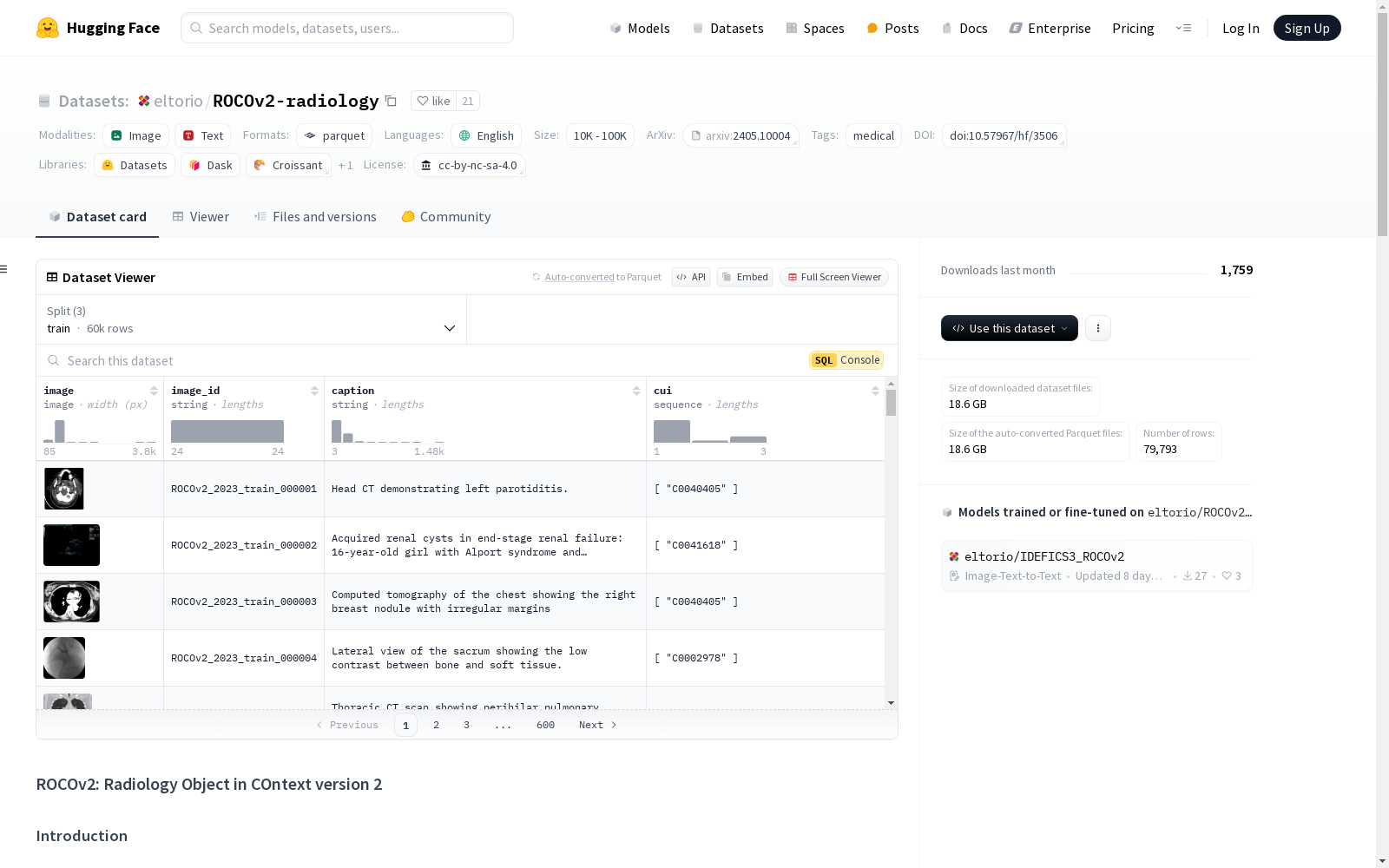The height and width of the screenshot is (868, 1389).
Task: Sort by image column sort arrows
Action: pos(154,391)
